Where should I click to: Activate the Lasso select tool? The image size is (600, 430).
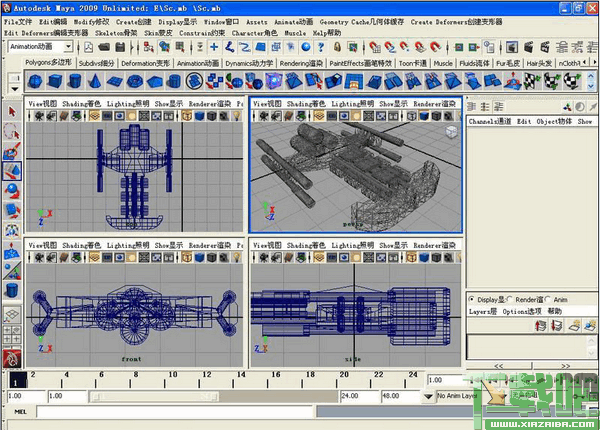[x=12, y=132]
